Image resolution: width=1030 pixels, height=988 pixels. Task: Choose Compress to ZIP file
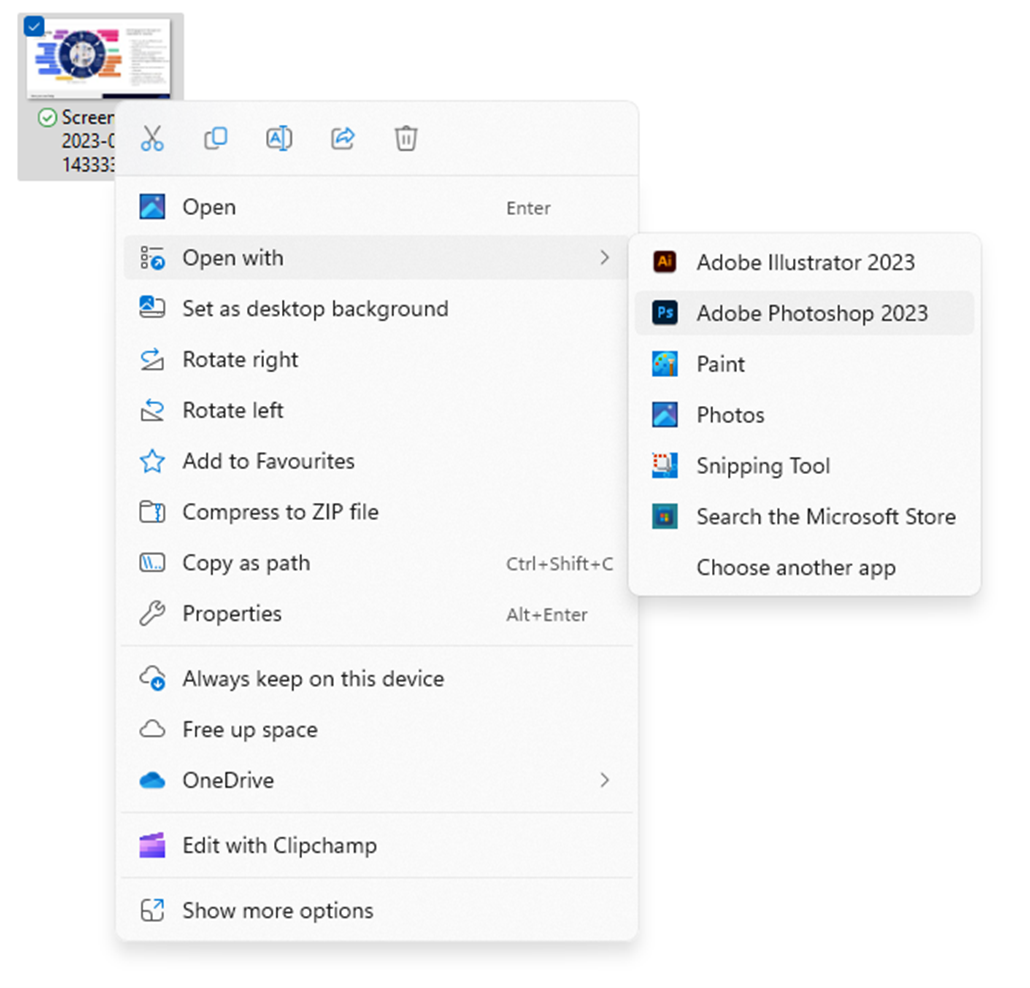click(279, 512)
